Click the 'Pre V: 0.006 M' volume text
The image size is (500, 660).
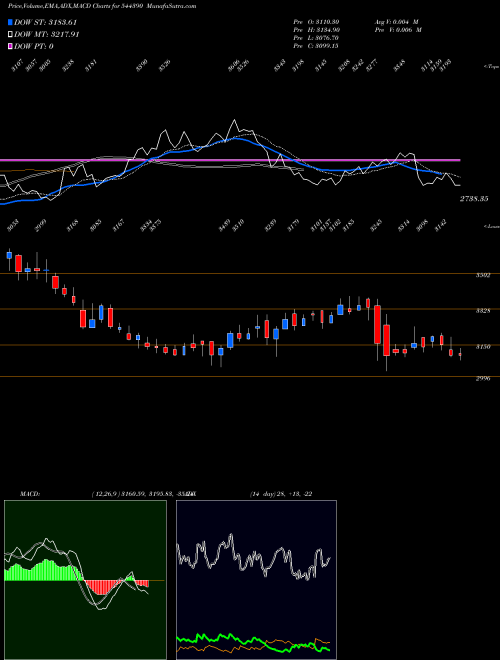point(398,30)
